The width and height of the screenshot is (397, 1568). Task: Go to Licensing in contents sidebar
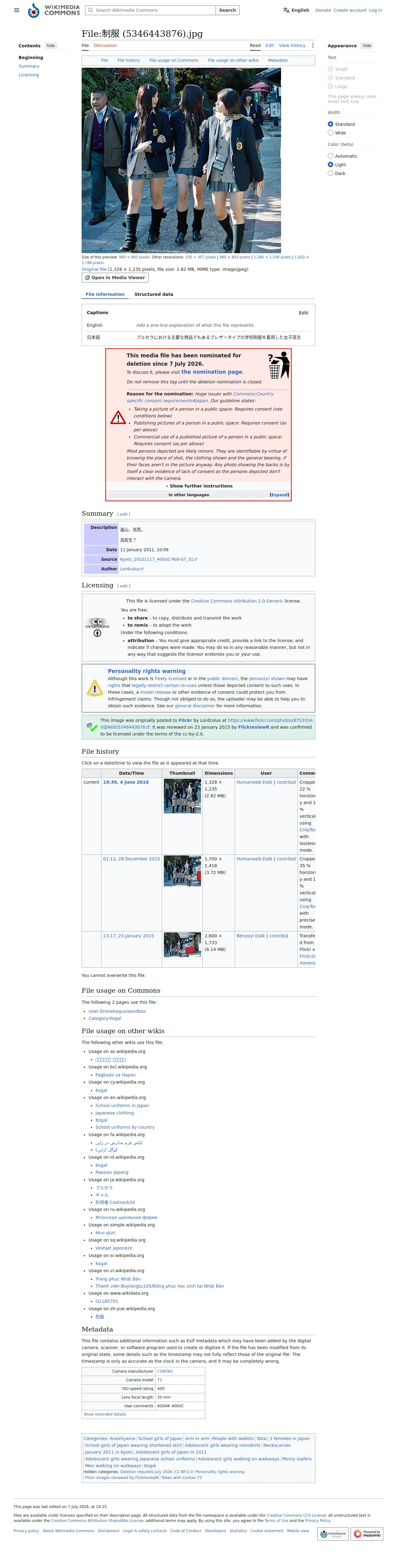29,75
